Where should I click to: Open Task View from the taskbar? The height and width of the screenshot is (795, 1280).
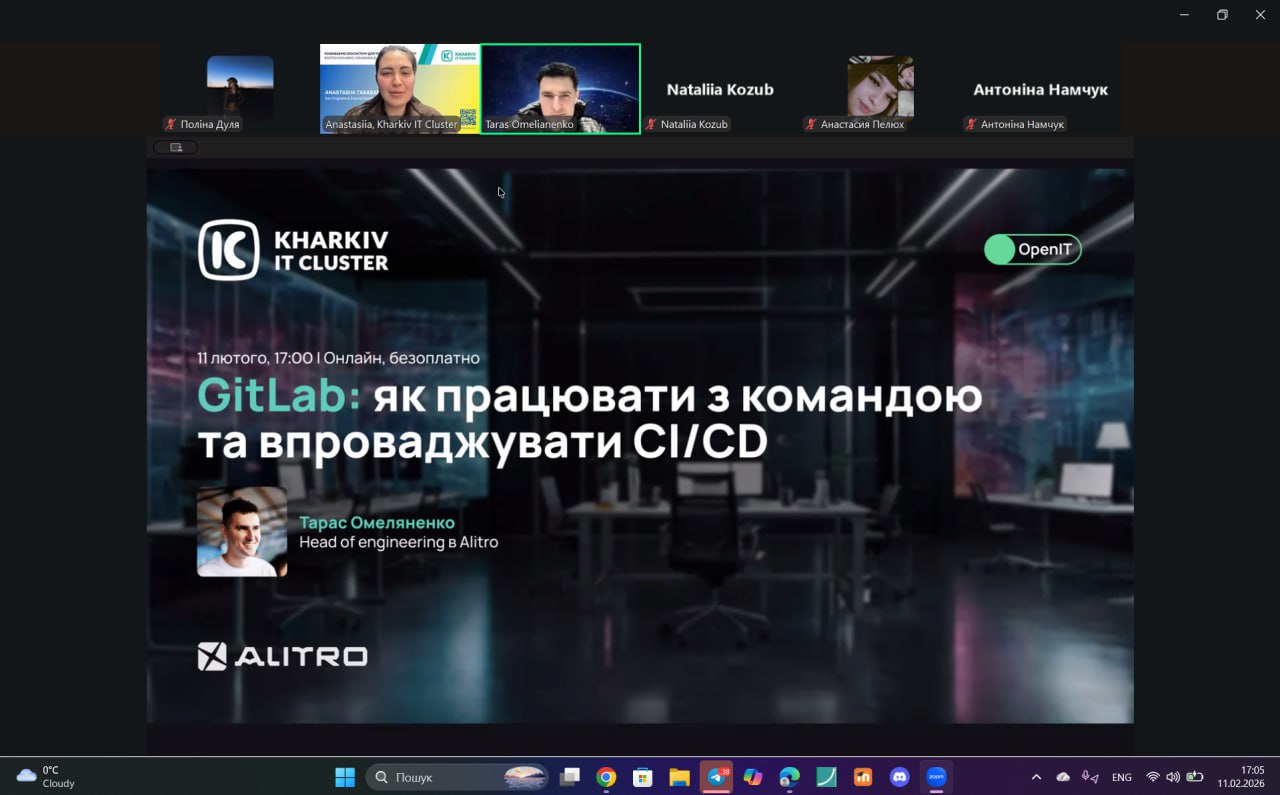click(570, 777)
